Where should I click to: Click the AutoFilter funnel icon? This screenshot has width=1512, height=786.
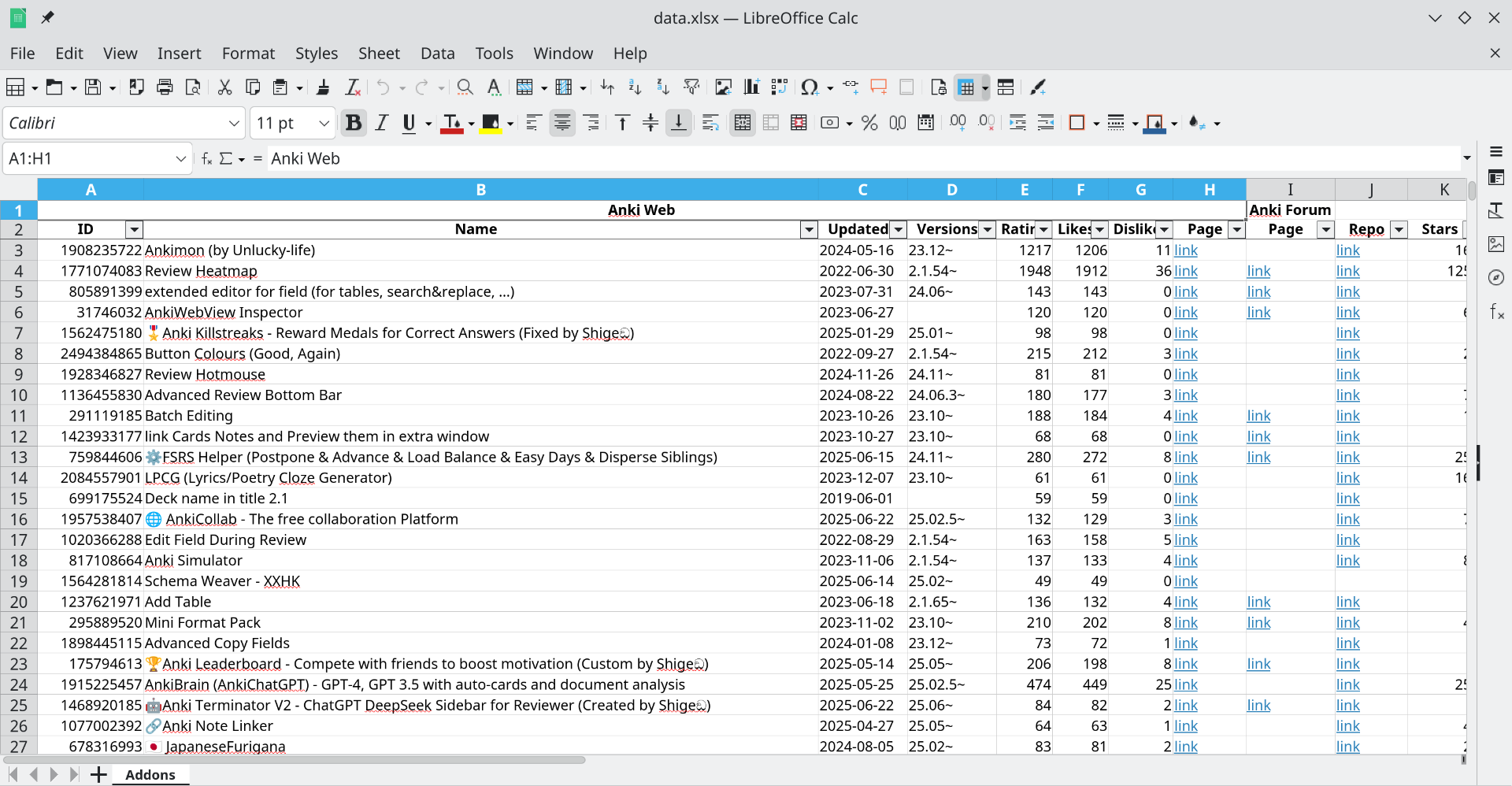pos(691,87)
